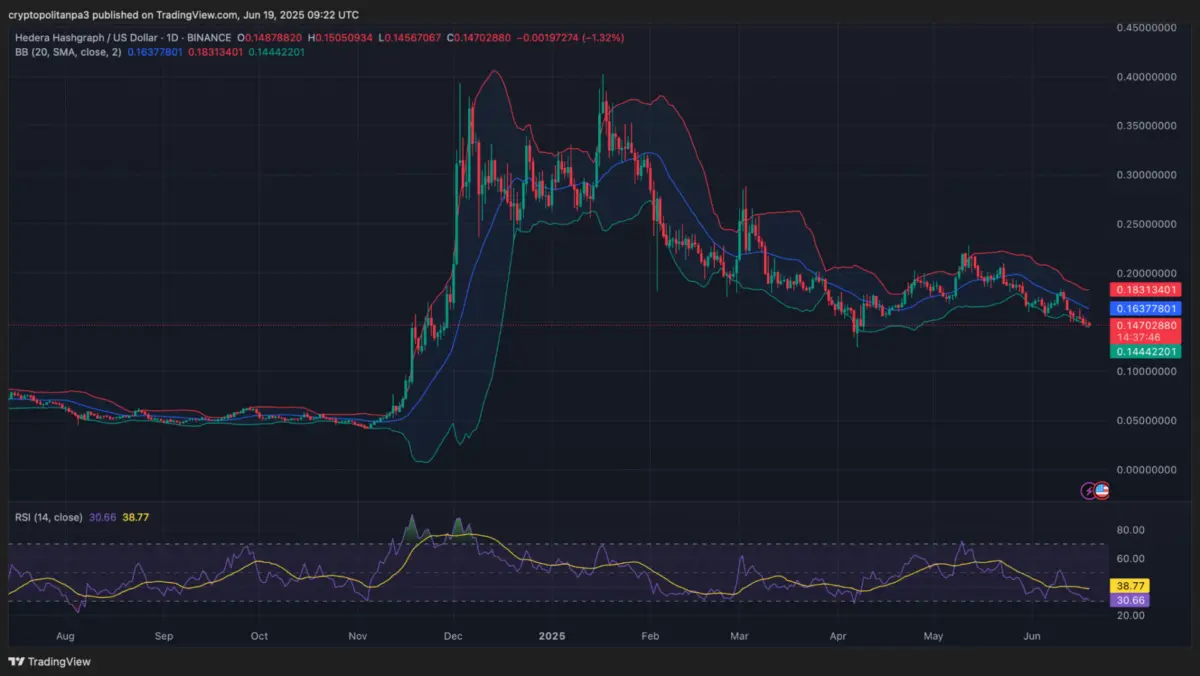This screenshot has width=1200, height=676.
Task: Click the Oct label on time axis
Action: pyautogui.click(x=259, y=635)
